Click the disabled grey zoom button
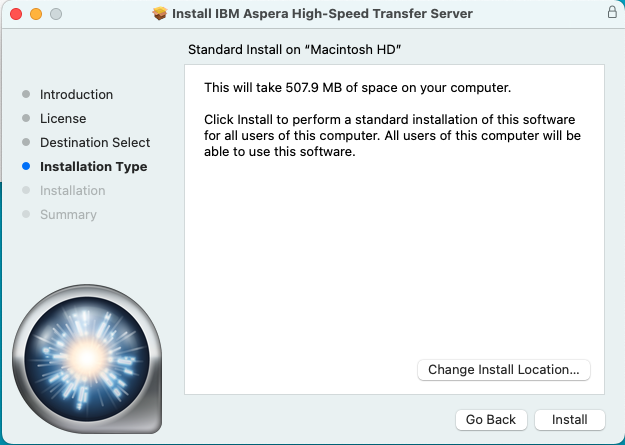This screenshot has width=625, height=445. tap(56, 14)
